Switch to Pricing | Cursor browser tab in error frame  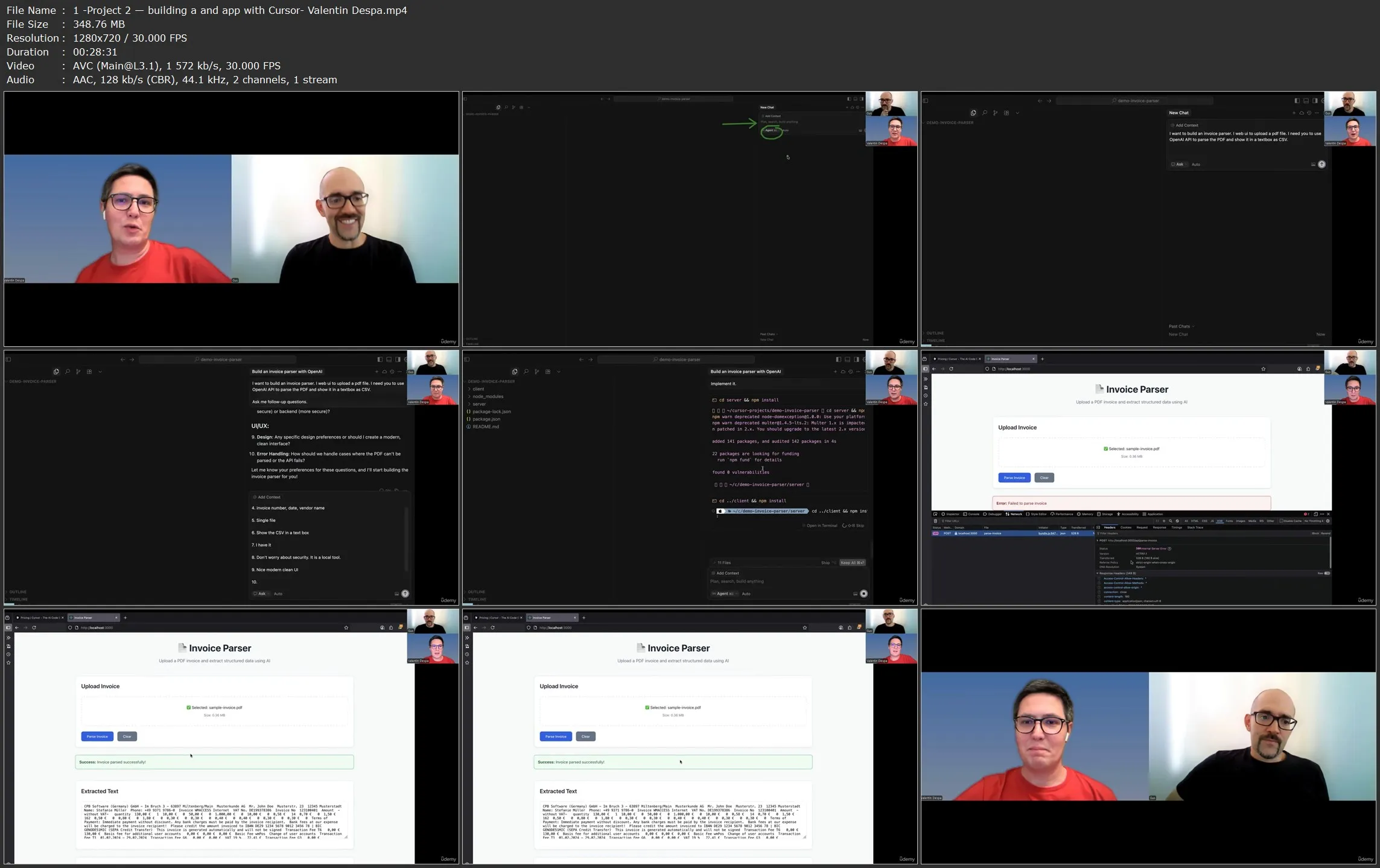click(x=957, y=359)
